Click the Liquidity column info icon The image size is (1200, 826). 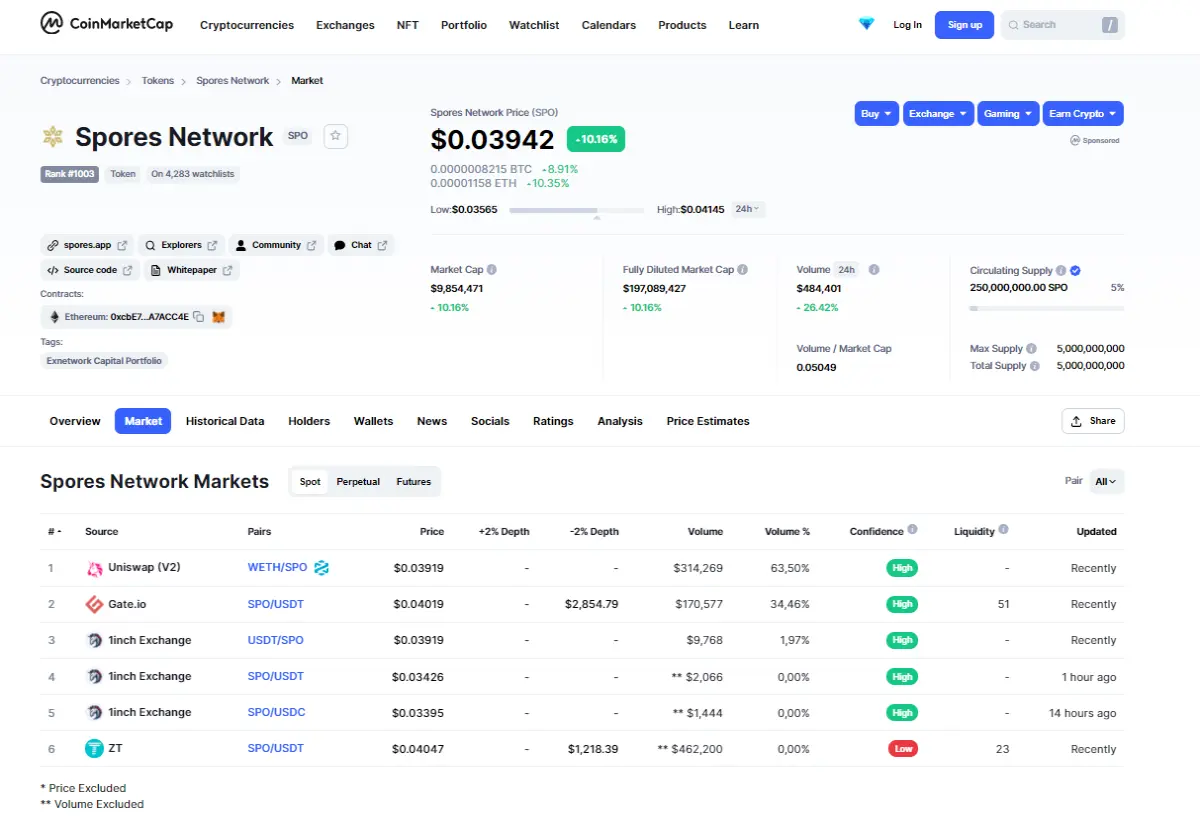point(1003,530)
